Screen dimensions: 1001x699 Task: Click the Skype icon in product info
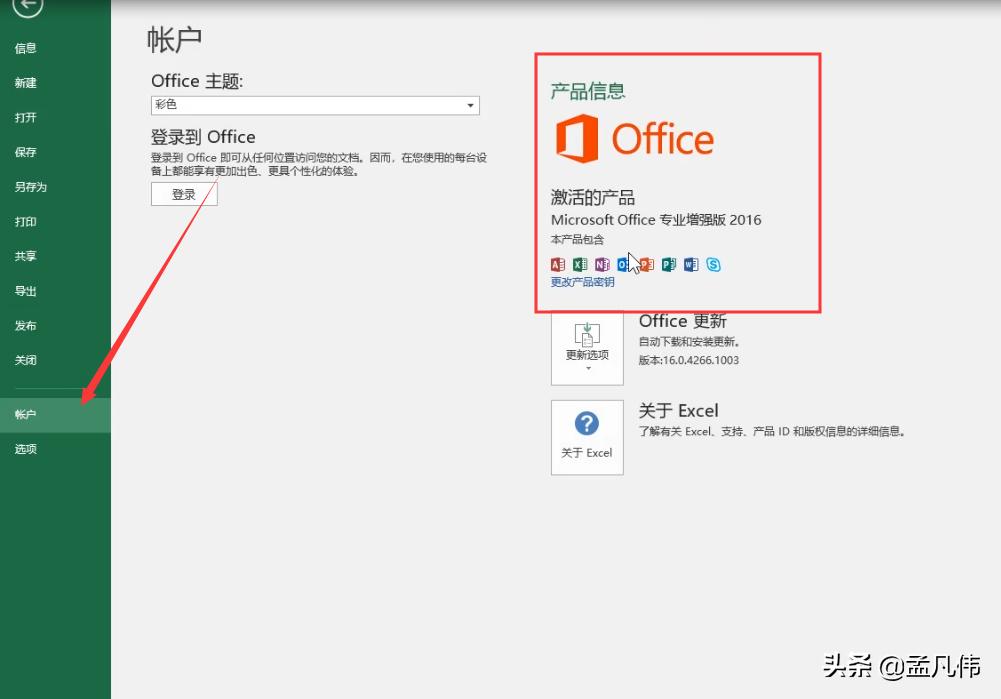[713, 264]
